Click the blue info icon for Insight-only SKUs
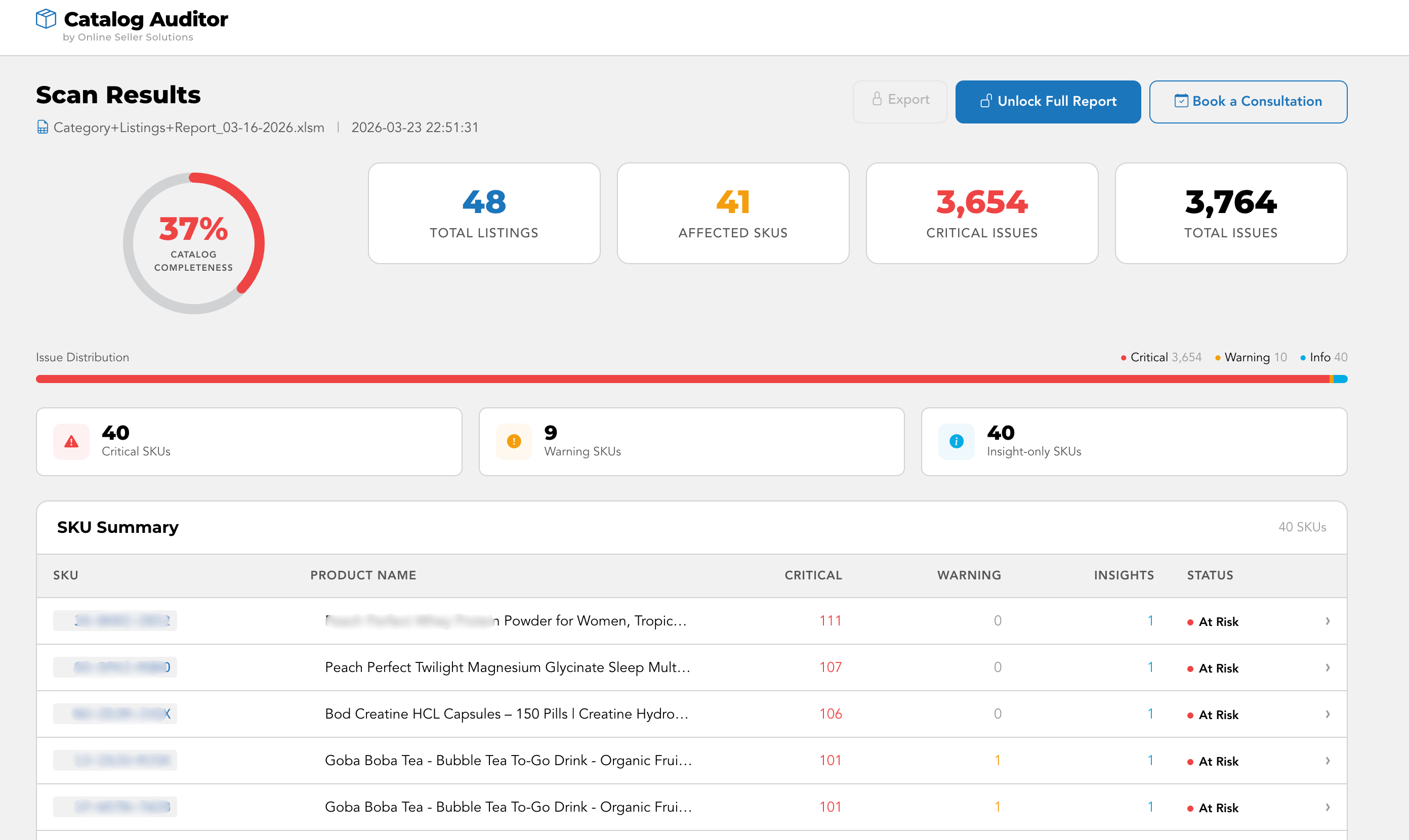This screenshot has width=1409, height=840. 956,442
